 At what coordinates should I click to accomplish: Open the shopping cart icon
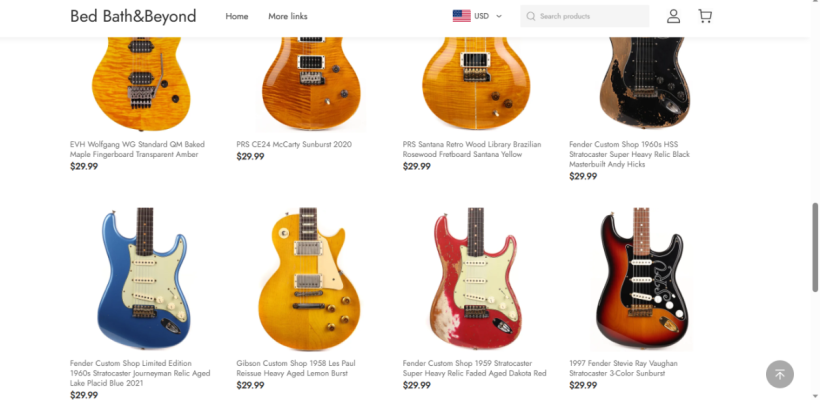[705, 16]
